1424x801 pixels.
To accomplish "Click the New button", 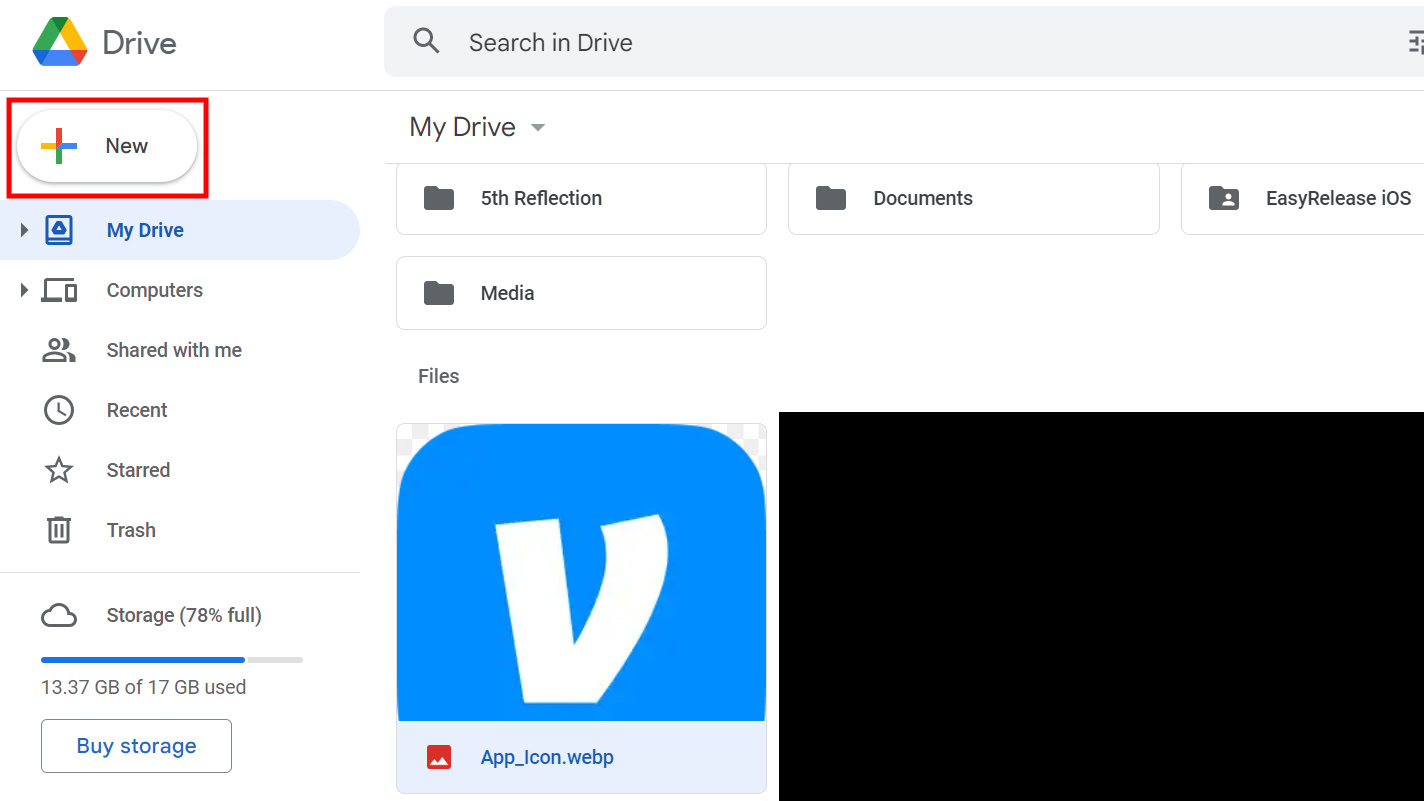I will point(107,146).
